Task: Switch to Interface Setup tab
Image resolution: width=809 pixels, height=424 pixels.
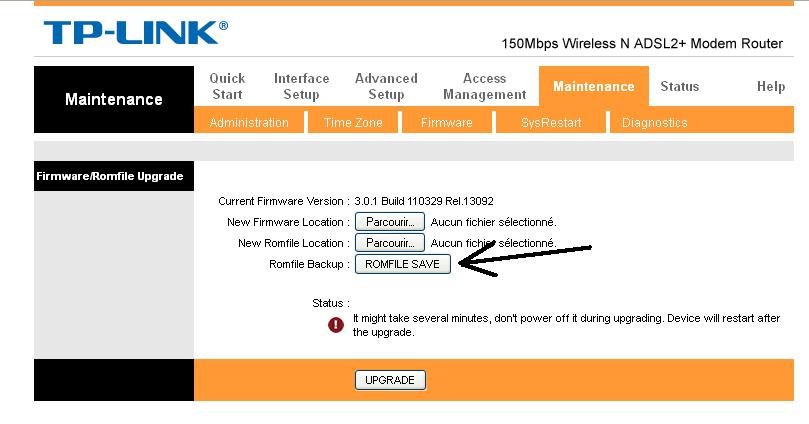Action: click(x=301, y=86)
